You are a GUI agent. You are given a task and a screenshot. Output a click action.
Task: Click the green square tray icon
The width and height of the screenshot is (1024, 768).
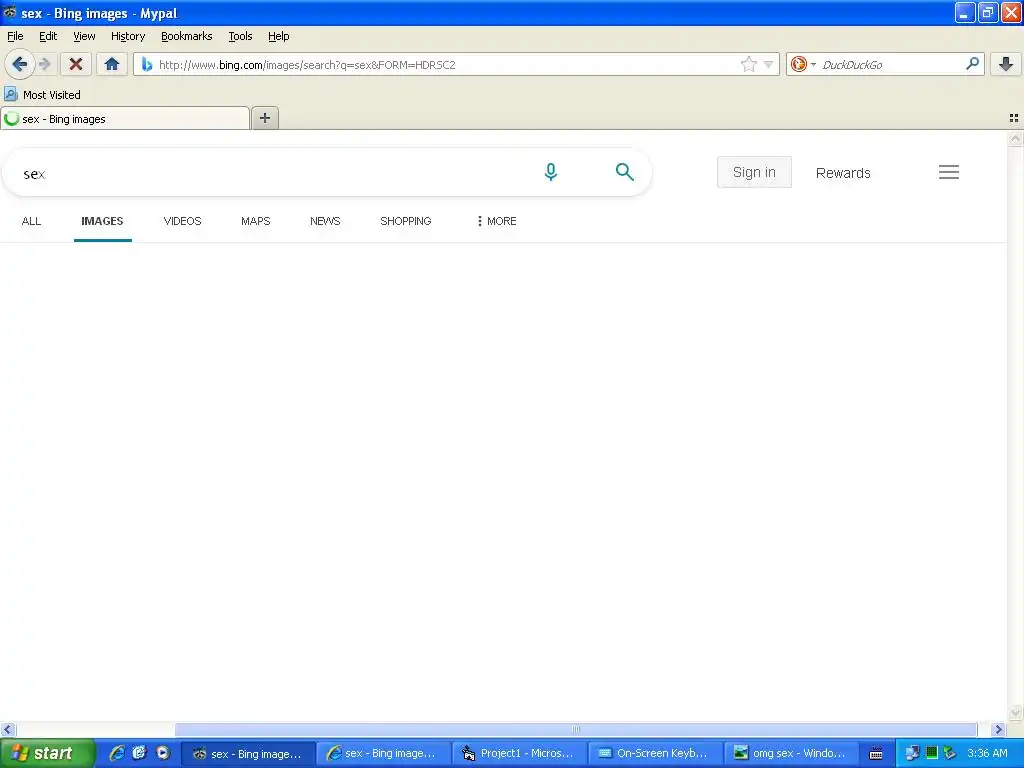tap(932, 752)
